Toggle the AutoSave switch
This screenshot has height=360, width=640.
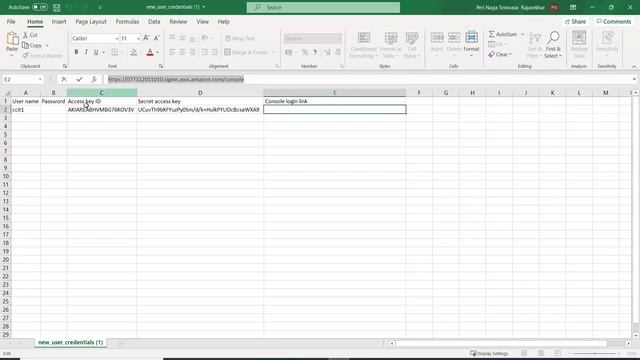click(x=40, y=7)
